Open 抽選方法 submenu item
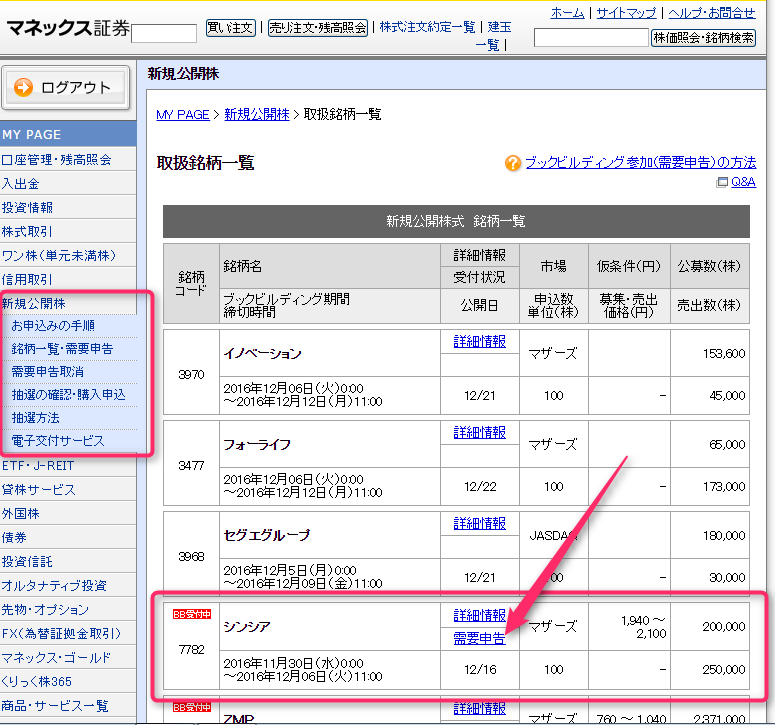775x725 pixels. pos(36,418)
